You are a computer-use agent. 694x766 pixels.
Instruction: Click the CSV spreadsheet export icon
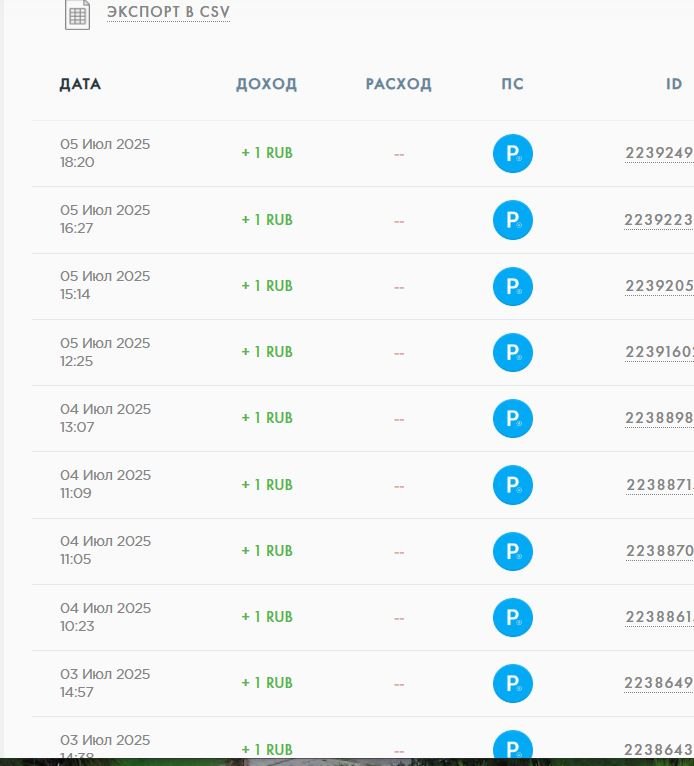click(77, 14)
